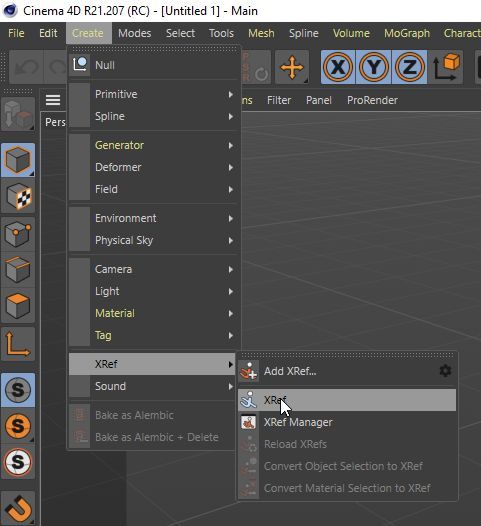Select Texture mode icon
This screenshot has width=481, height=526.
(x=18, y=196)
